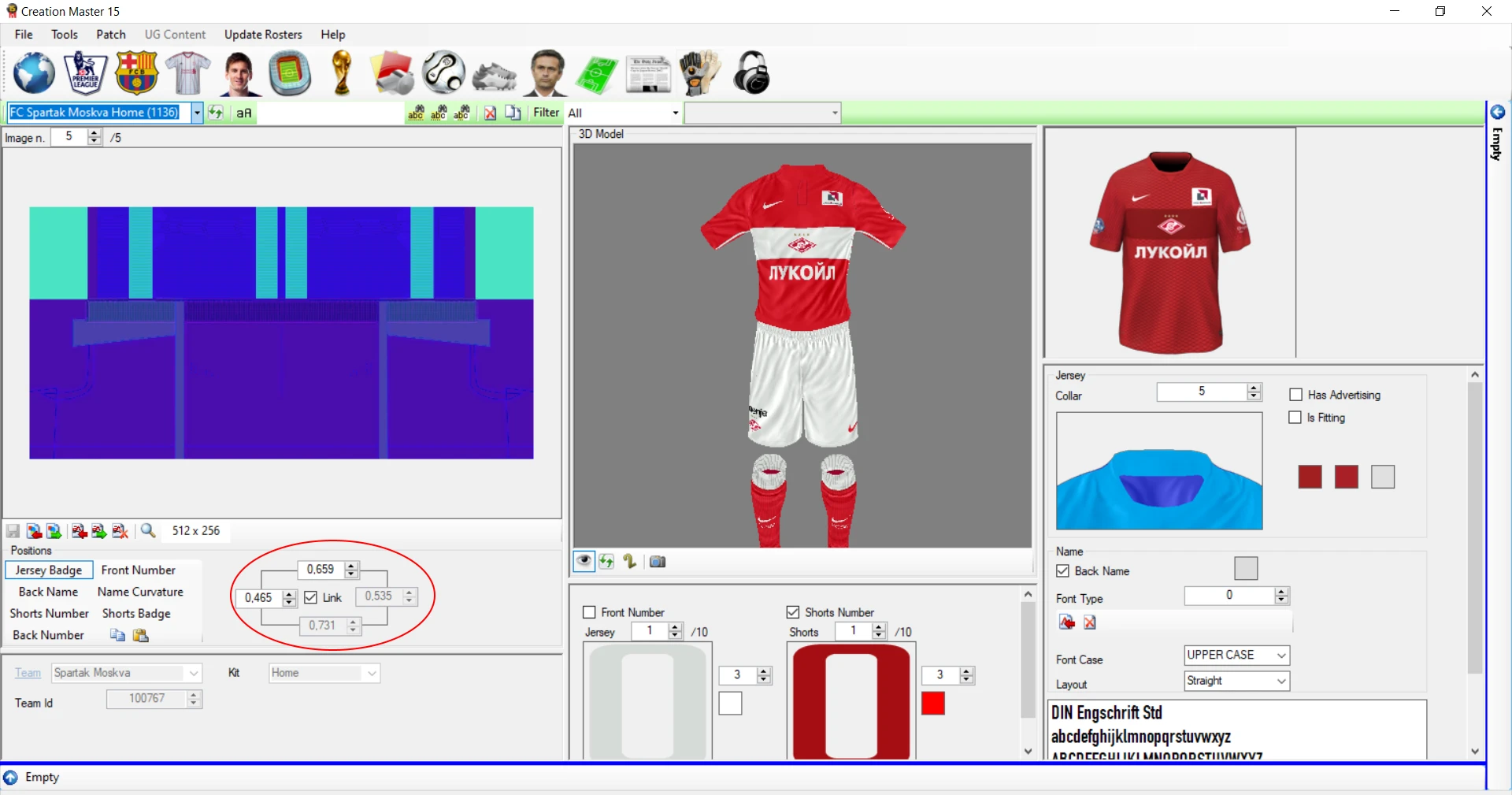Viewport: 1512px width, 795px height.
Task: Click the save floppy disk icon
Action: click(13, 531)
